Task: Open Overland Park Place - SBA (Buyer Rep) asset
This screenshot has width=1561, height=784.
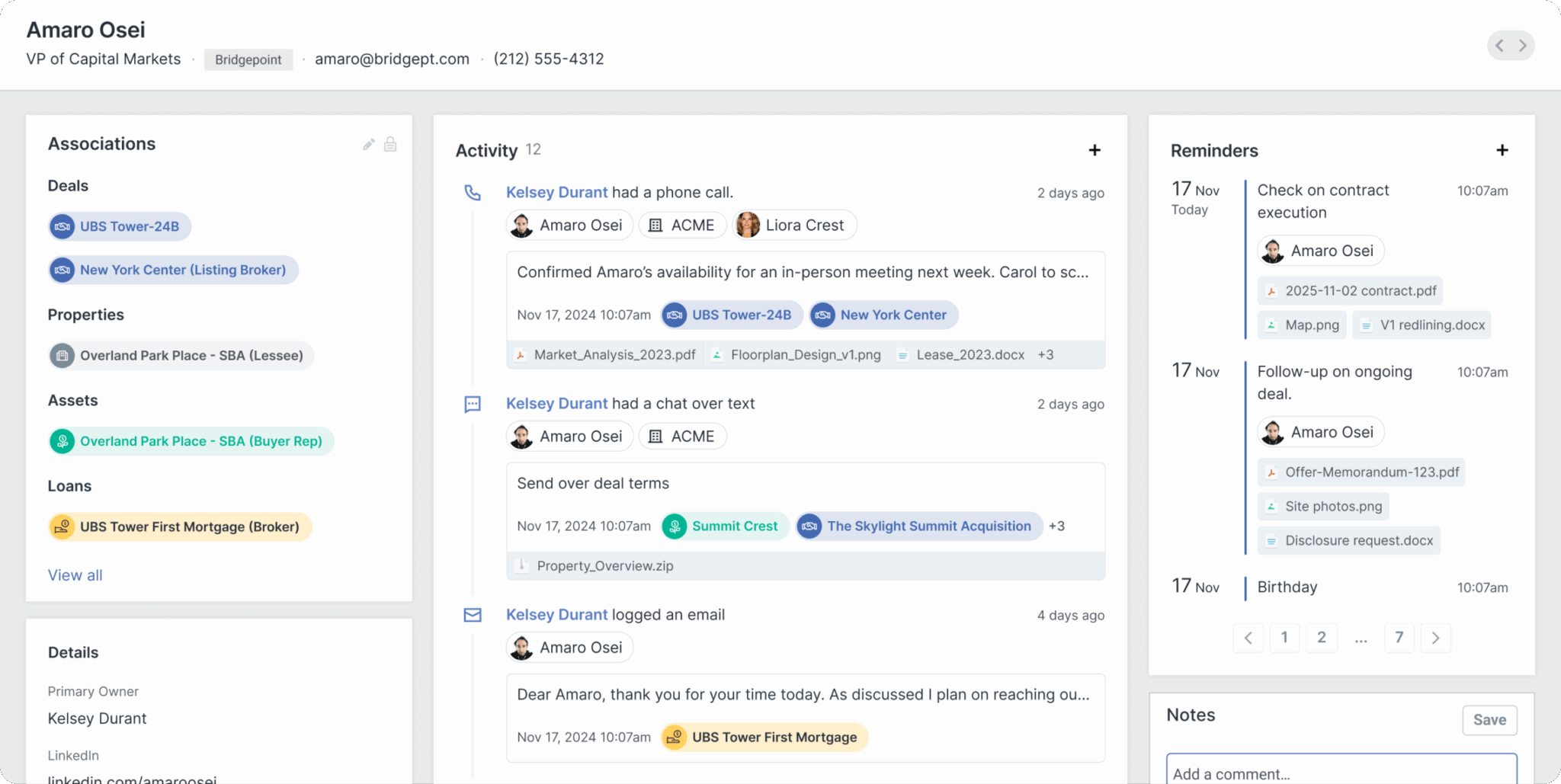Action: pos(190,440)
